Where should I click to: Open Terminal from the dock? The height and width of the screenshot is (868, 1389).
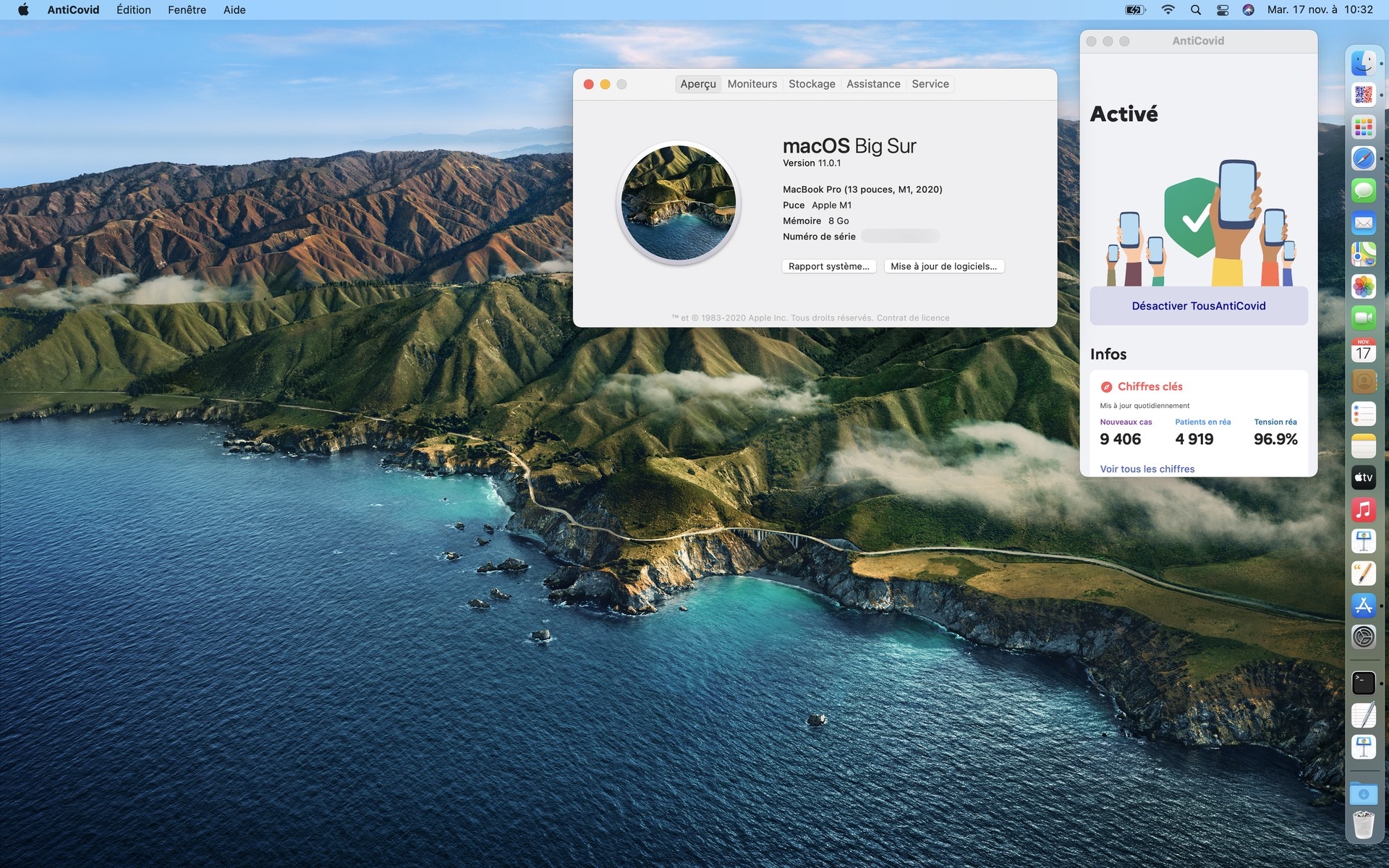click(1363, 683)
